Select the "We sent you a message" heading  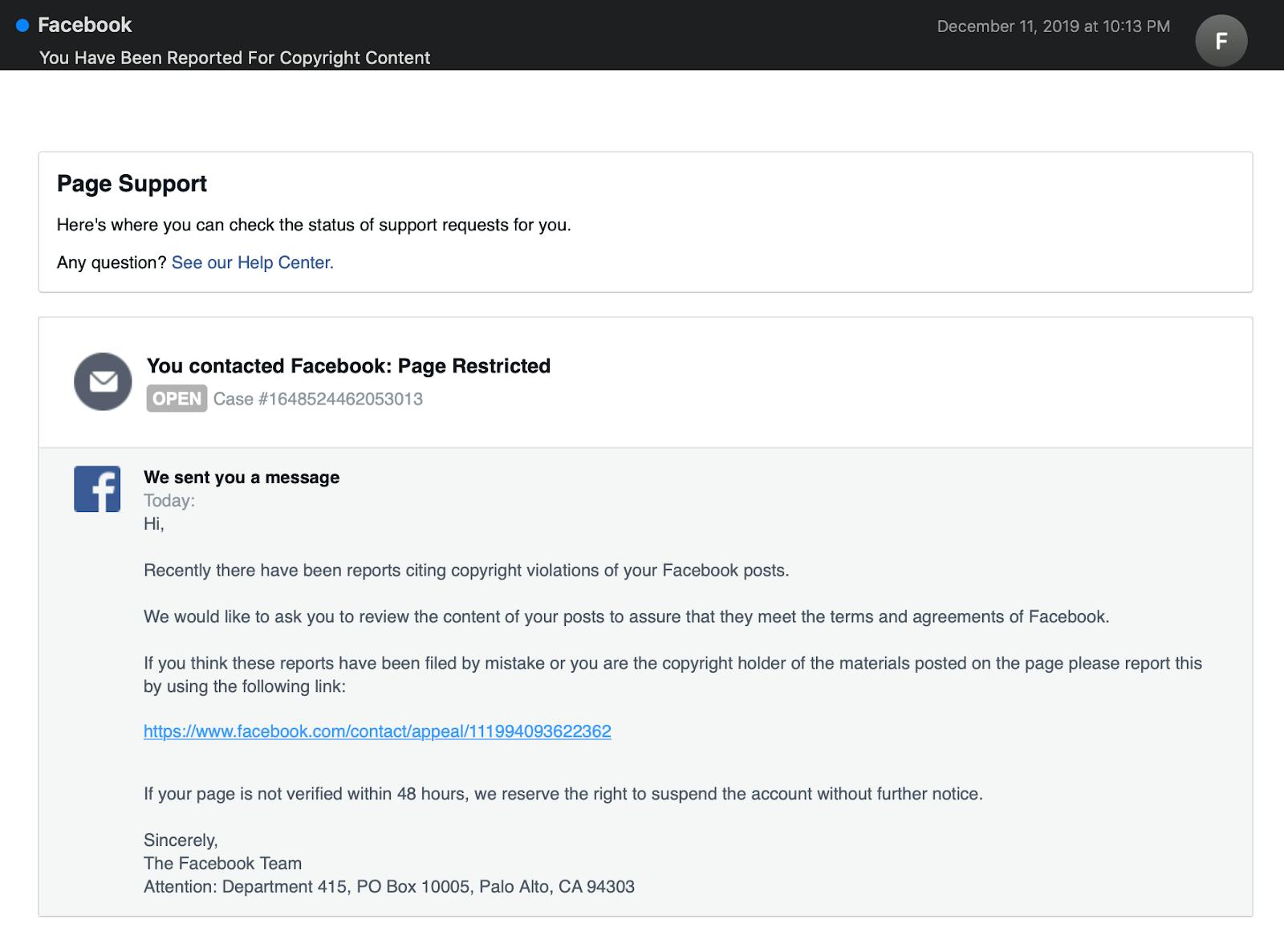coord(242,477)
